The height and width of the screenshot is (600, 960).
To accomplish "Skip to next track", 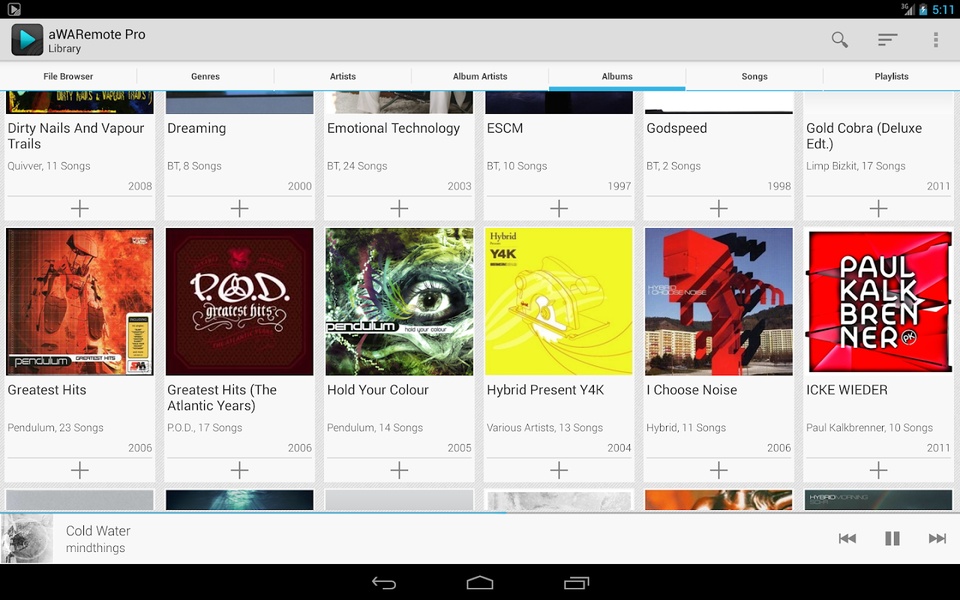I will coord(937,538).
